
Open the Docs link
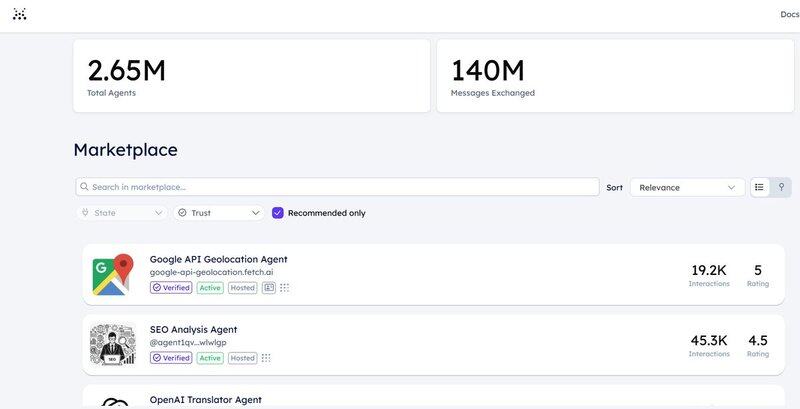[790, 14]
